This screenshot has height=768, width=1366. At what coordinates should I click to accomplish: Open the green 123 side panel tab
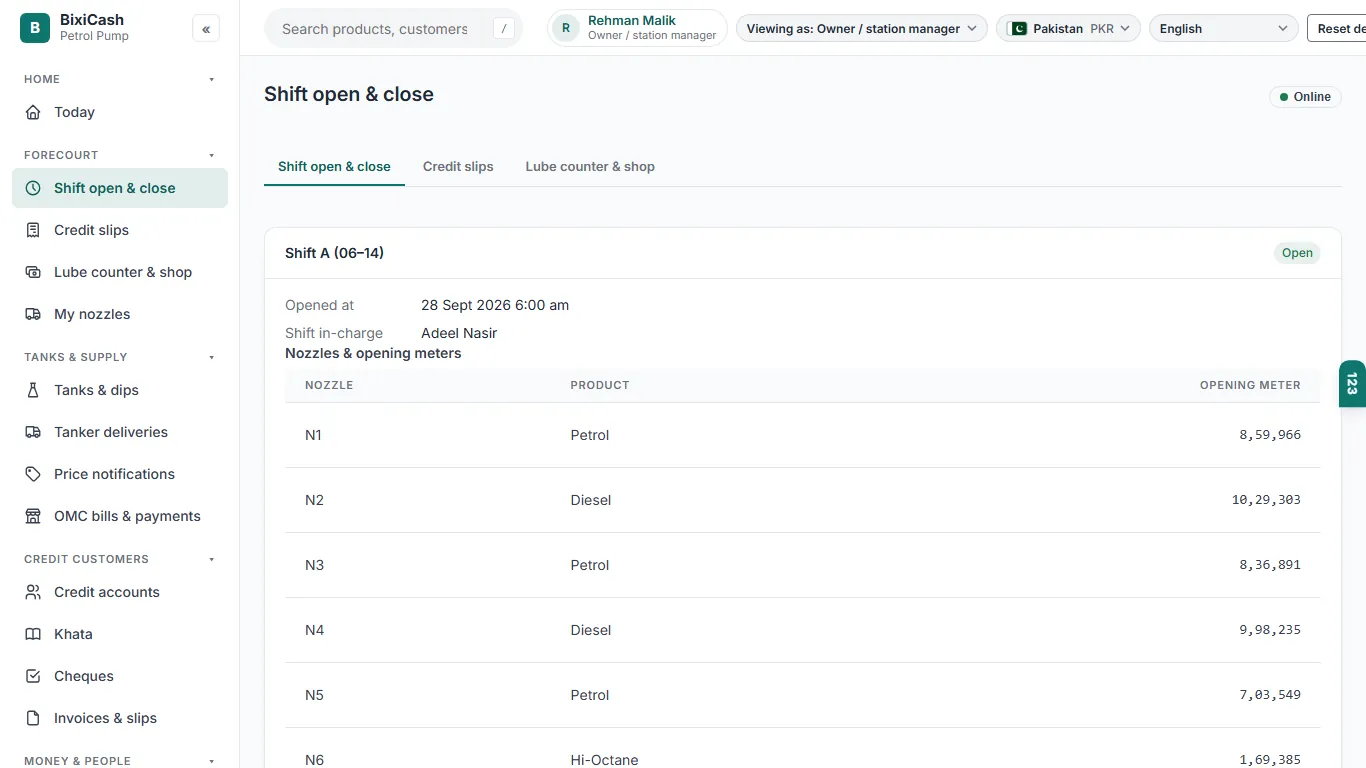(1352, 383)
